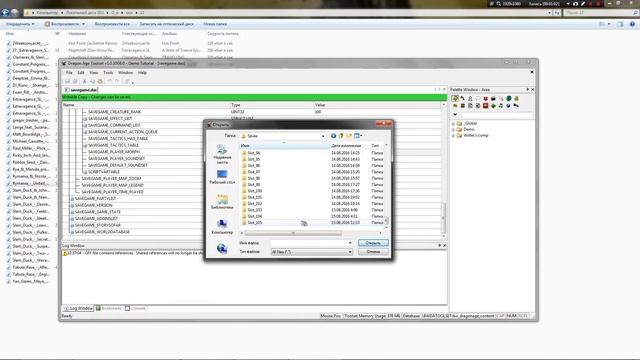The image size is (640, 360).
Task: Open the palette filter arrow menu
Action: [x=455, y=114]
